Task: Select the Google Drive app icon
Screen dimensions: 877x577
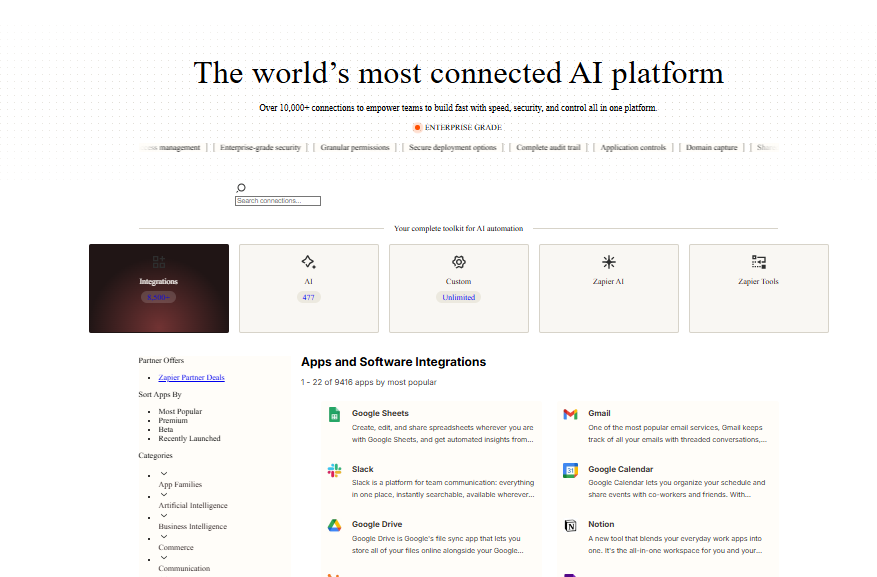Action: pyautogui.click(x=335, y=525)
